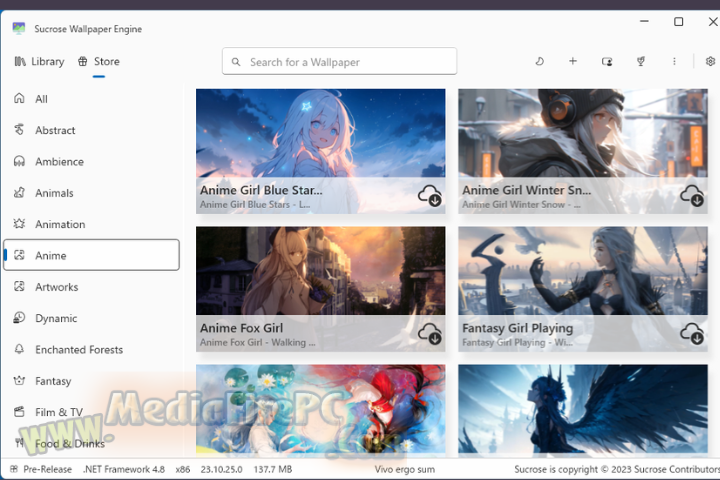Screen dimensions: 720x480
Task: Click the All home icon
Action: (19, 98)
